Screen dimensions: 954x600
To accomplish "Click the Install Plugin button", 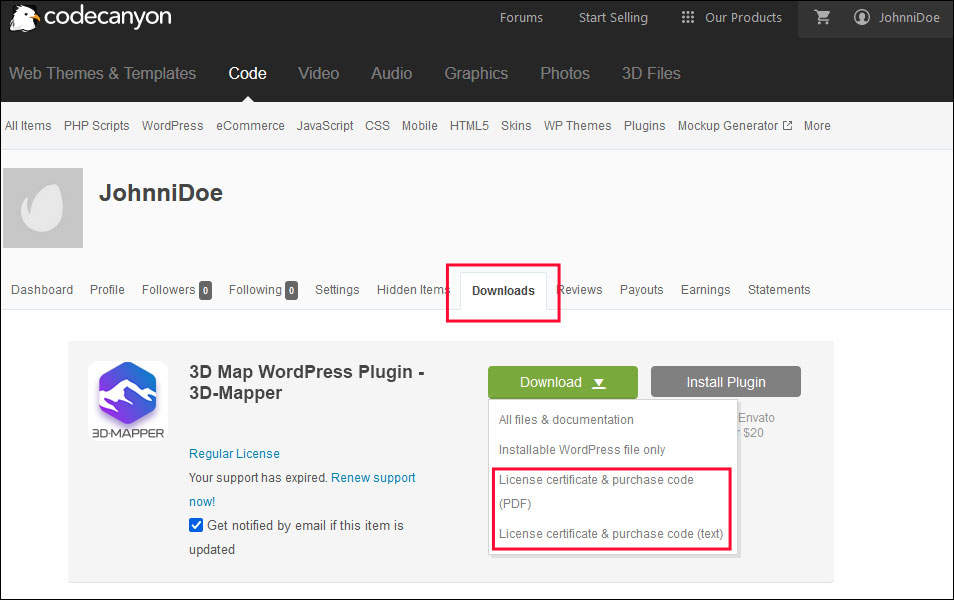I will [726, 382].
